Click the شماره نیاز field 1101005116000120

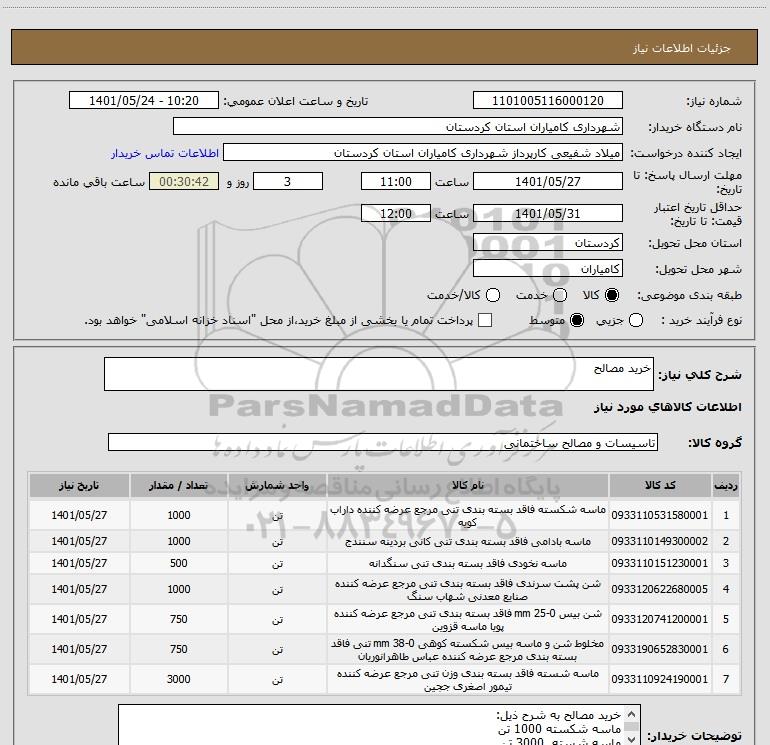click(548, 101)
